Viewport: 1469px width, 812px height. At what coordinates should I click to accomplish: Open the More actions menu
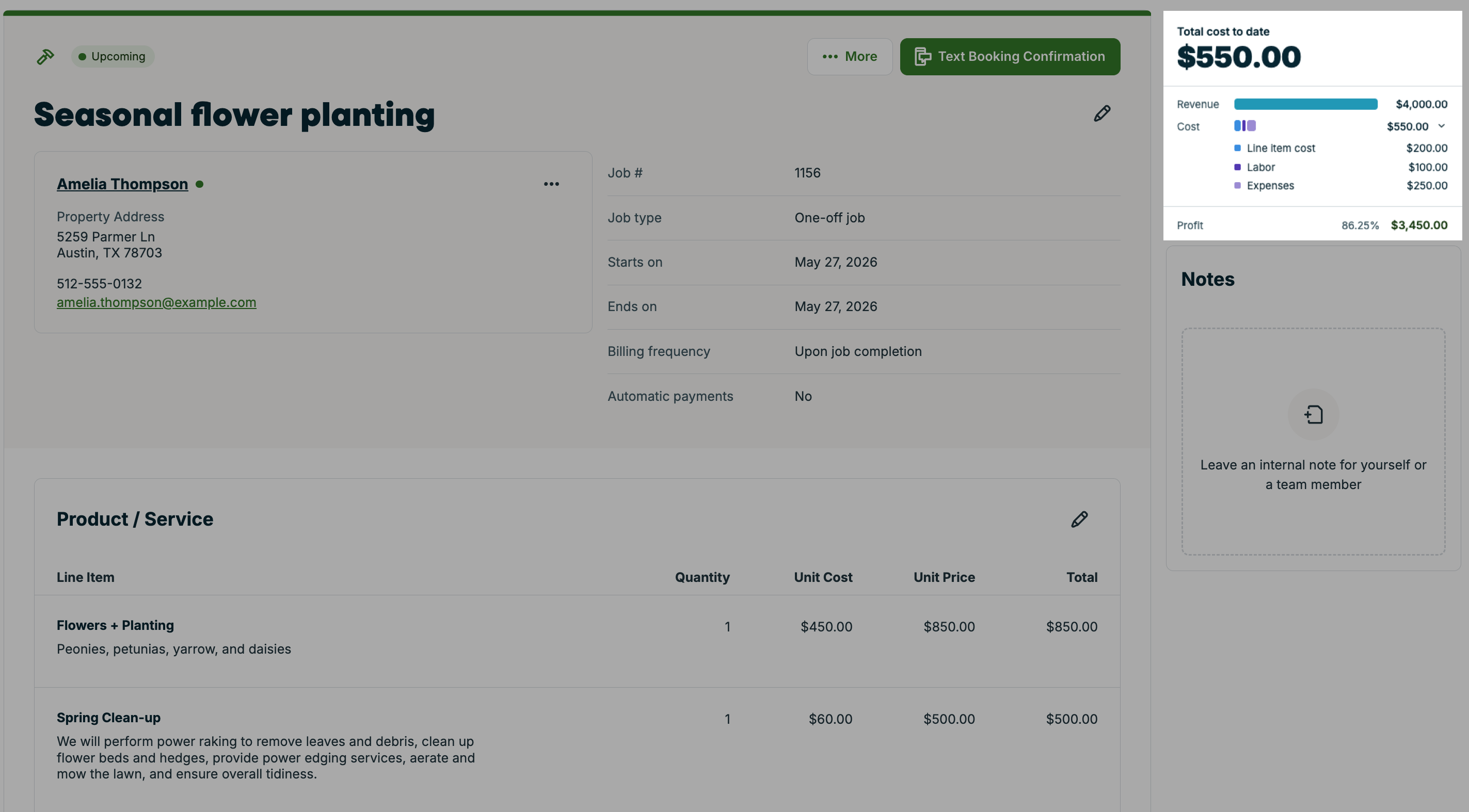pos(849,56)
